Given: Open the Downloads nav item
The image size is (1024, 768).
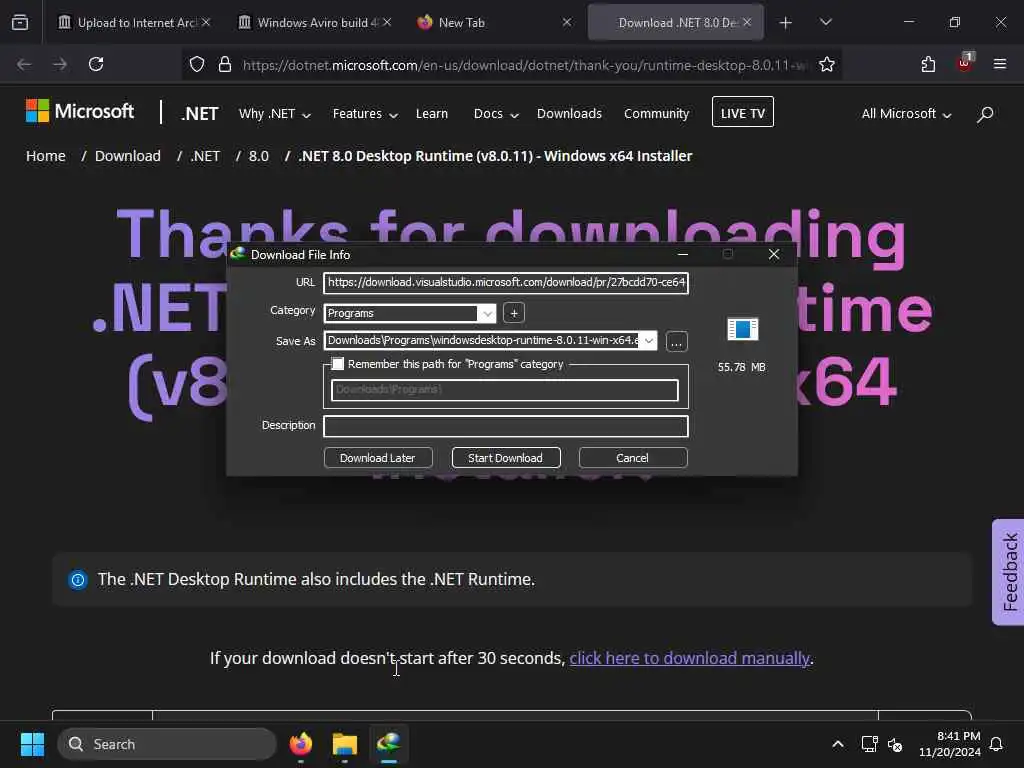Looking at the screenshot, I should (569, 114).
